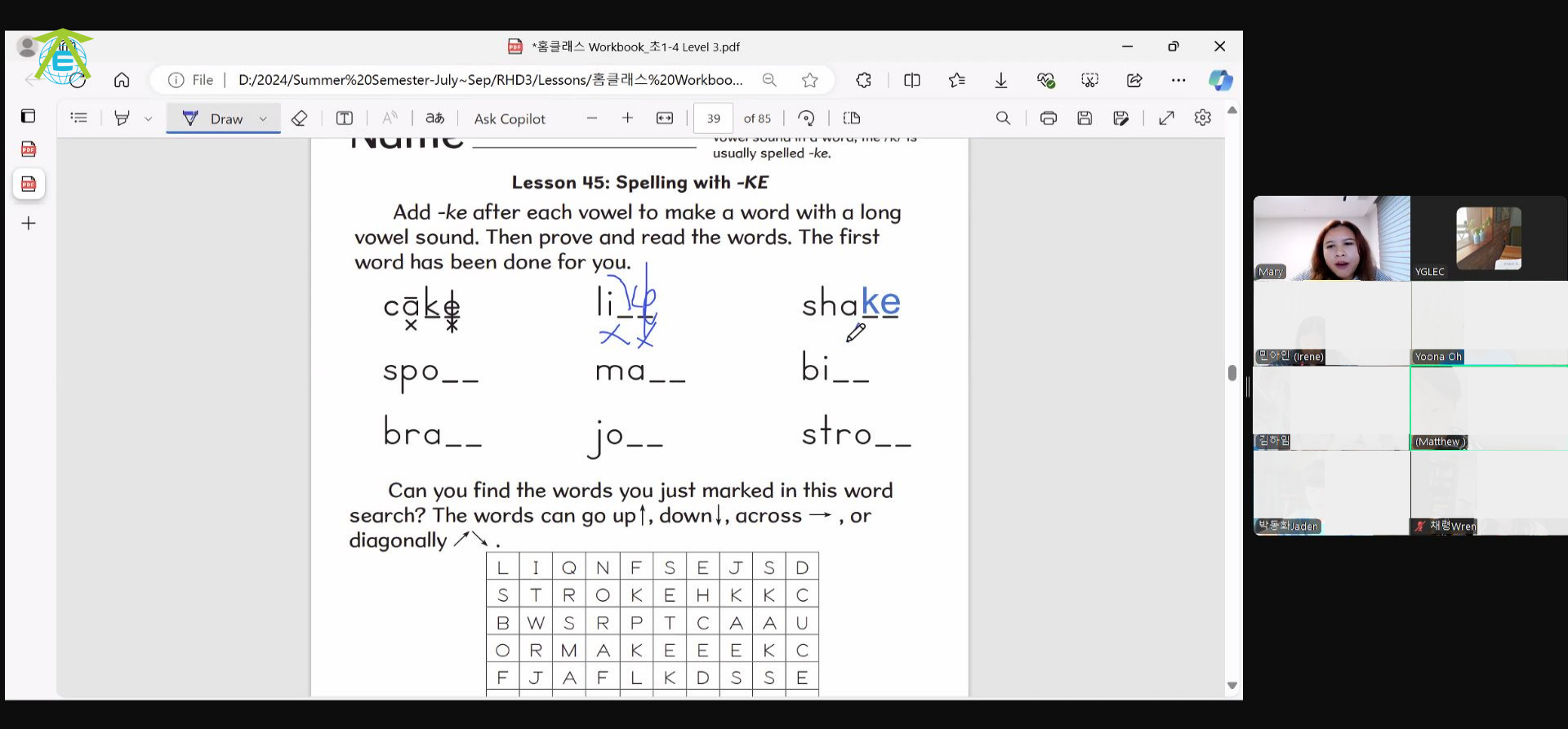Switch to first PDF tab in sidebar
Screen dimensions: 1568x729
coord(29,149)
